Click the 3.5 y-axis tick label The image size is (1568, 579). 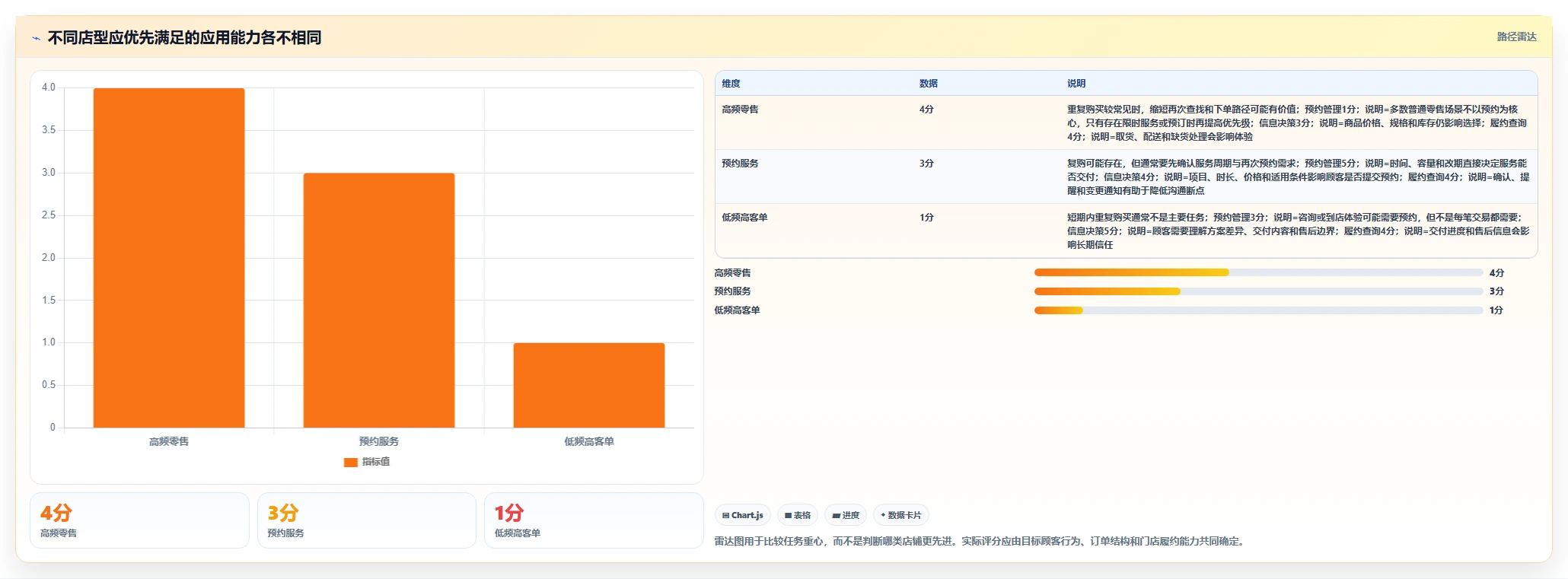tap(49, 130)
